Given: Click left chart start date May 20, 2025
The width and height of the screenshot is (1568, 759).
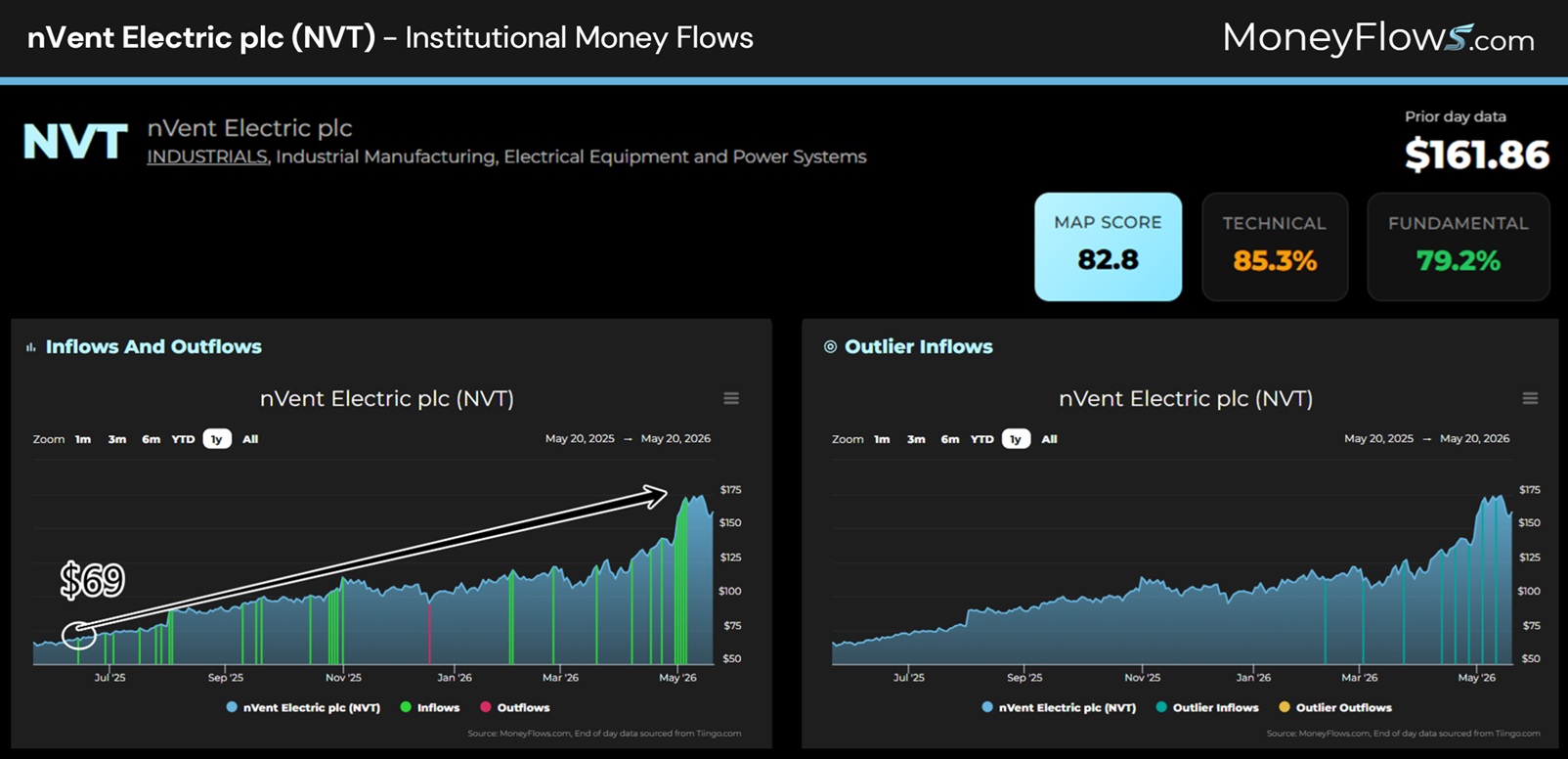Looking at the screenshot, I should click(x=580, y=439).
